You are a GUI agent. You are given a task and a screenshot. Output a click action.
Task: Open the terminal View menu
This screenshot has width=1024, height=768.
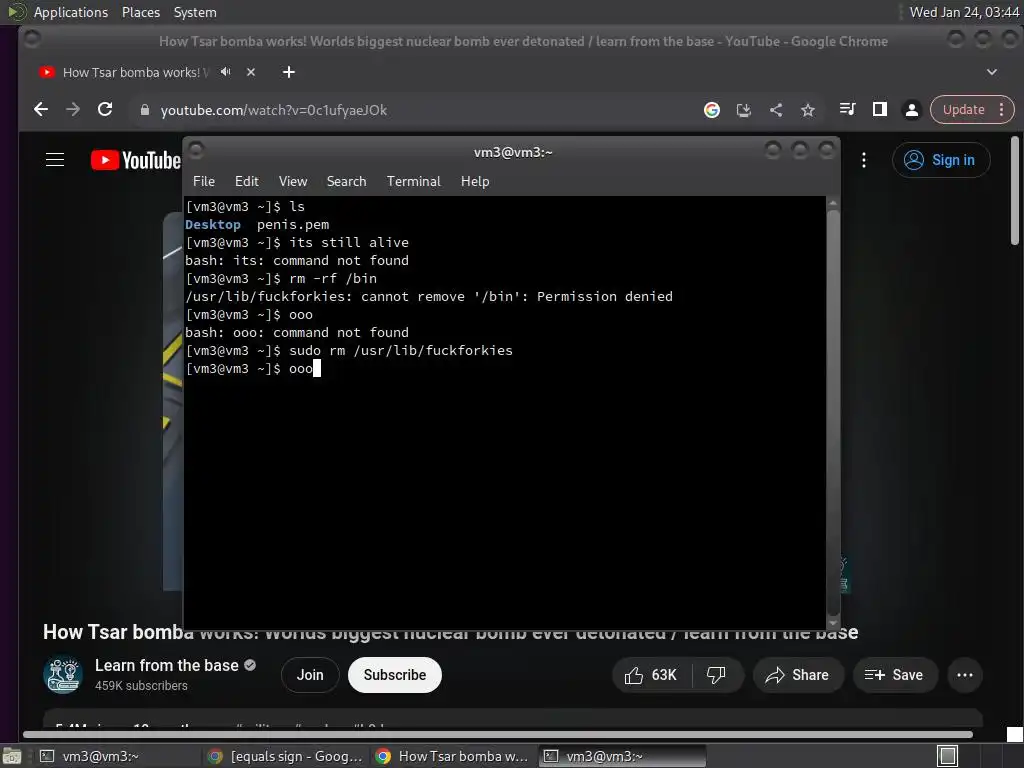pyautogui.click(x=293, y=181)
